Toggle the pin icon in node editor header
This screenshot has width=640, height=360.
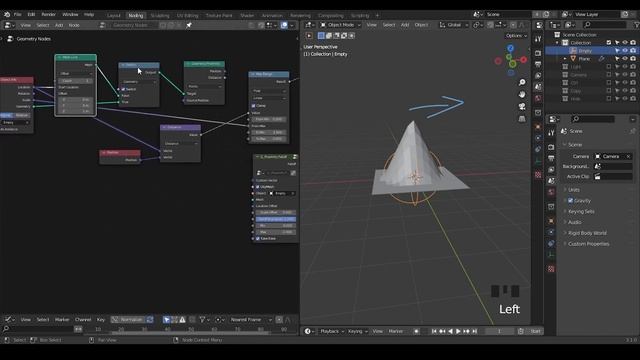point(189,25)
